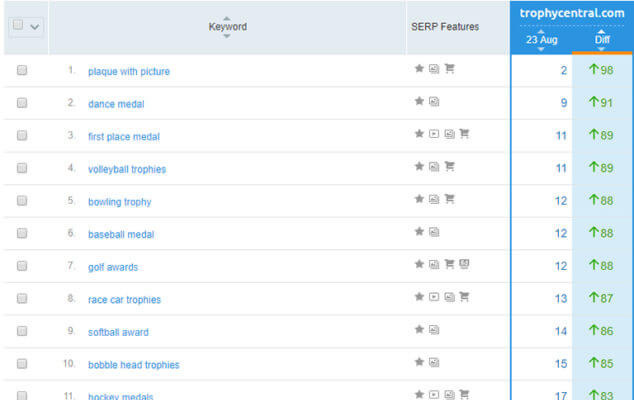
Task: Click shopping cart icon in first place medal row
Action: click(464, 133)
